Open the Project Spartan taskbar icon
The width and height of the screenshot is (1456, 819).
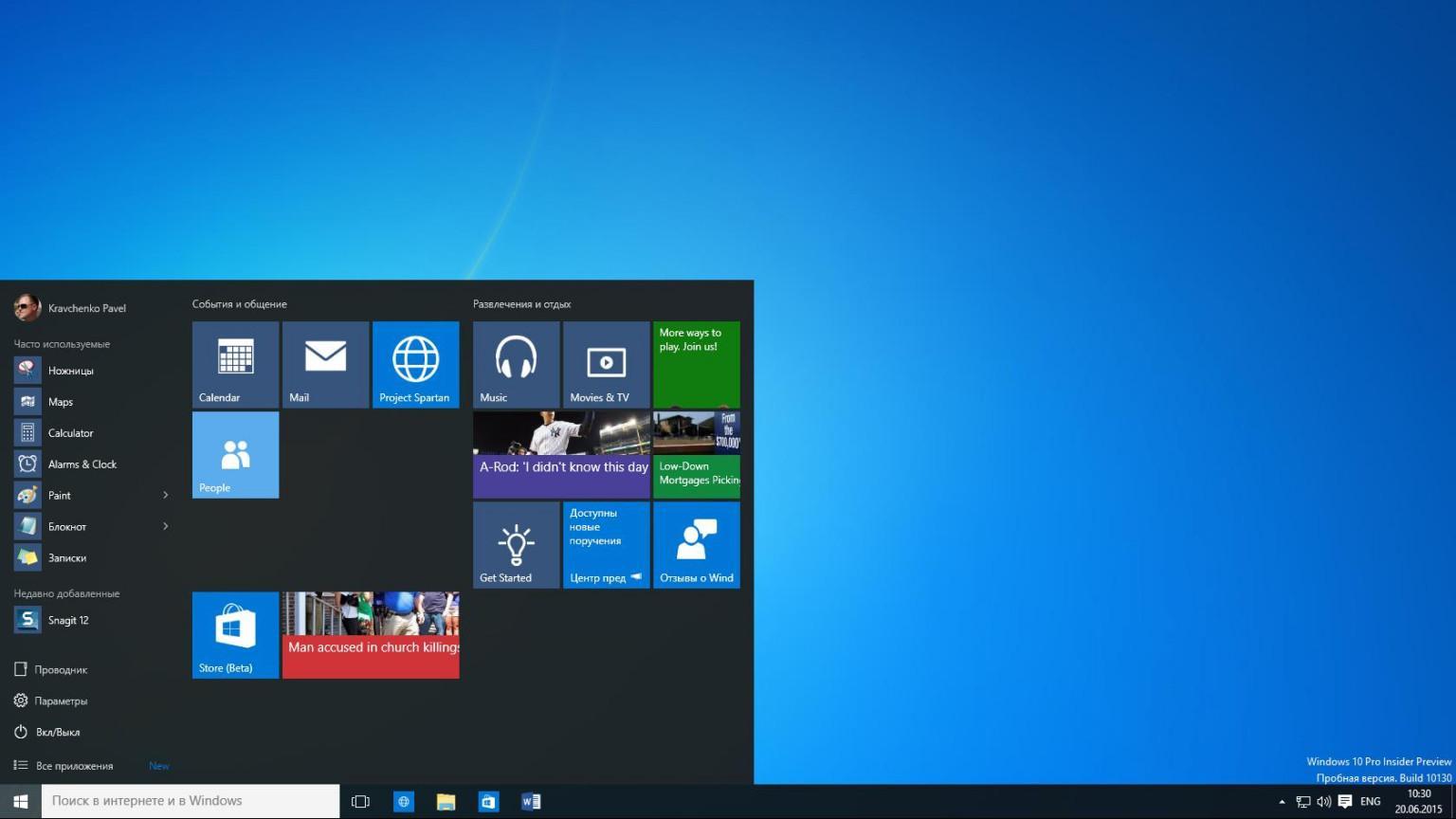pyautogui.click(x=403, y=802)
